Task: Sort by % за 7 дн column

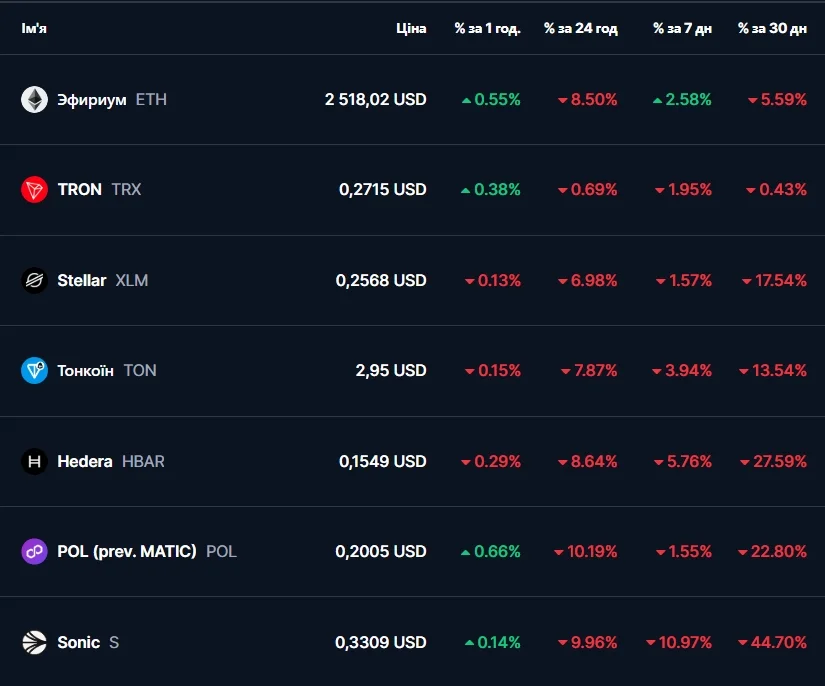Action: 682,28
